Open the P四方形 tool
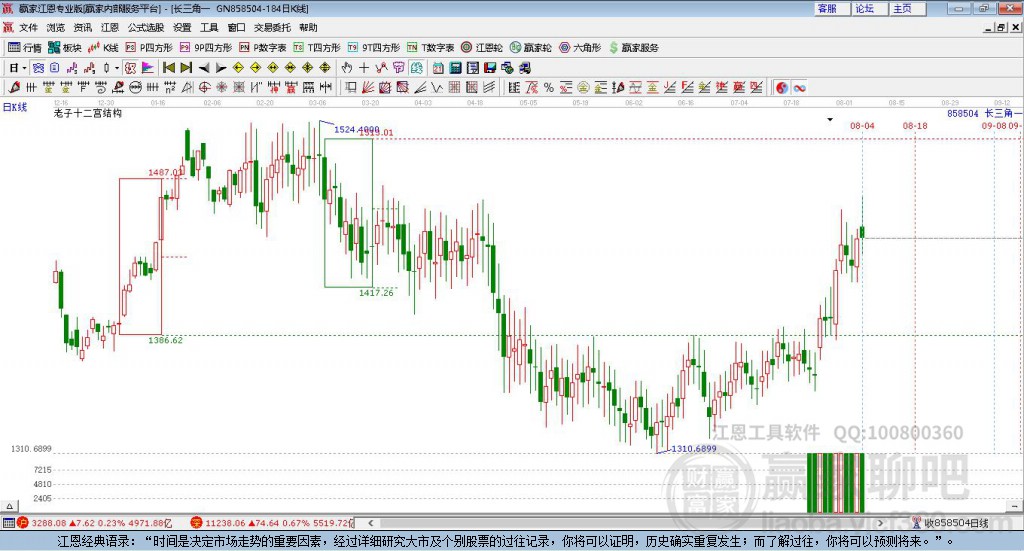Screen dimensions: 1024x551 (x=149, y=48)
